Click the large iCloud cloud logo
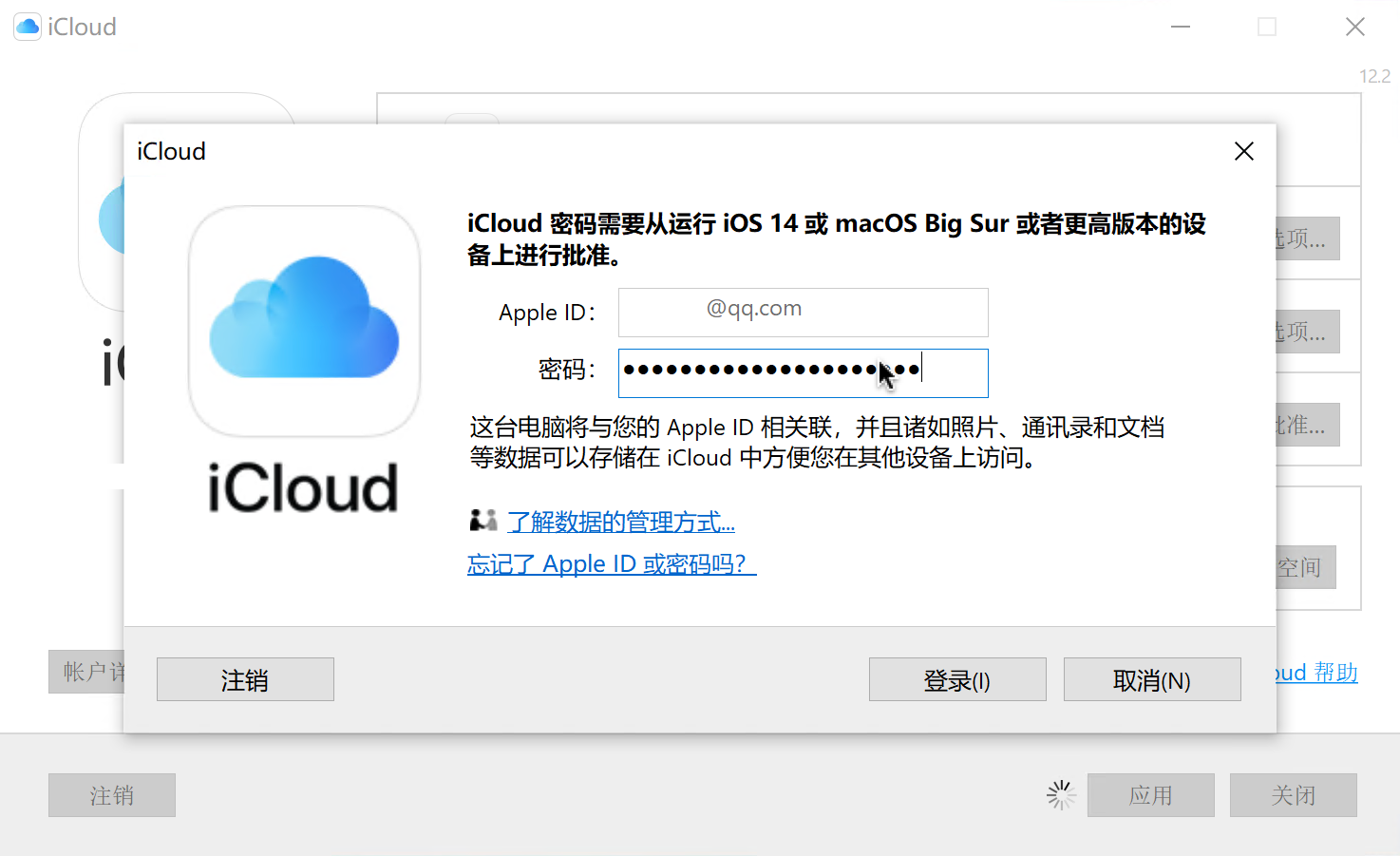Image resolution: width=1400 pixels, height=856 pixels. [x=304, y=321]
